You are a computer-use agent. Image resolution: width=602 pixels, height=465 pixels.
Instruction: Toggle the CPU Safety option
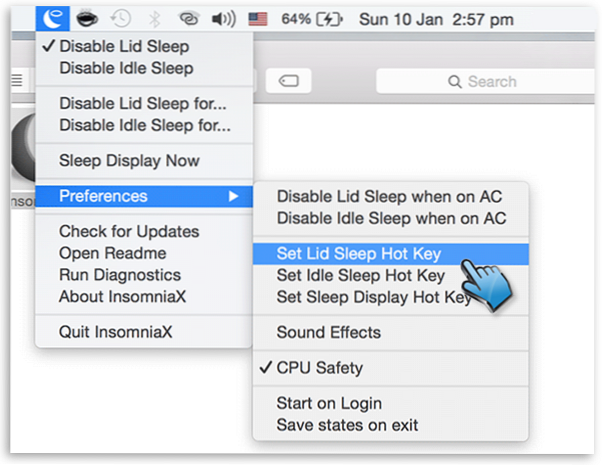[x=319, y=368]
